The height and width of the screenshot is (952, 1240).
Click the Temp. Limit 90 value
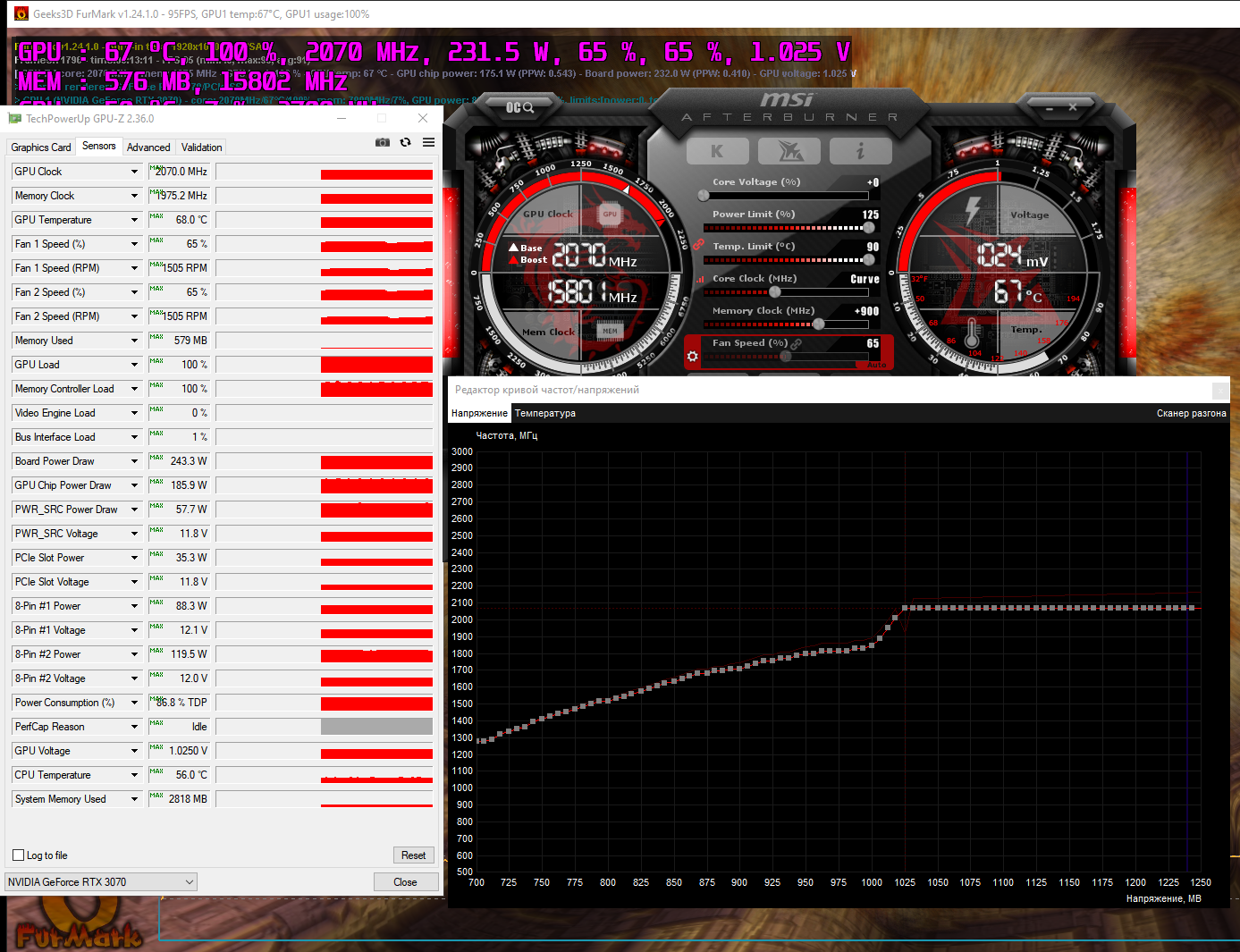pos(873,247)
